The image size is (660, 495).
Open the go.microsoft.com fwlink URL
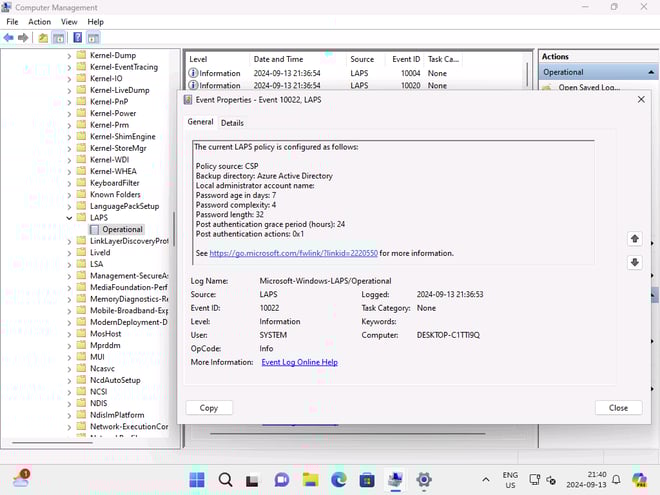point(293,253)
